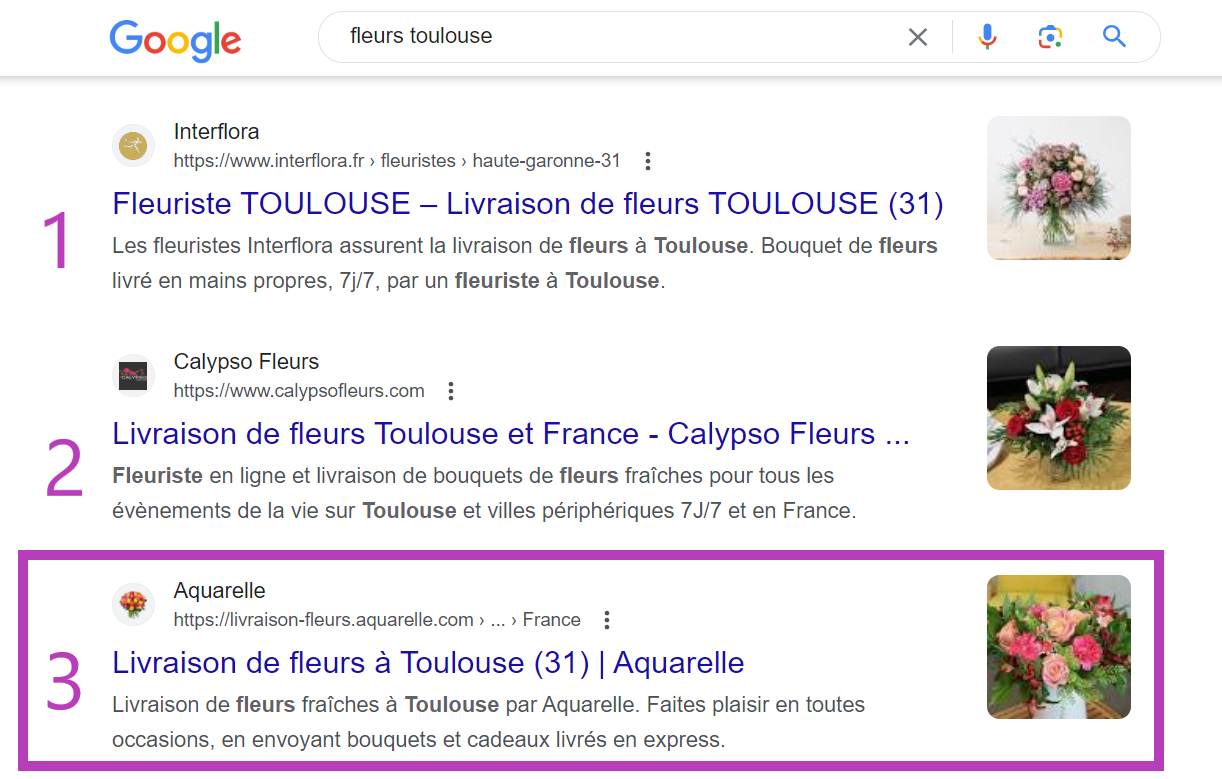Screen dimensions: 1222x779
Task: Open Google Lens image search
Action: (1049, 37)
